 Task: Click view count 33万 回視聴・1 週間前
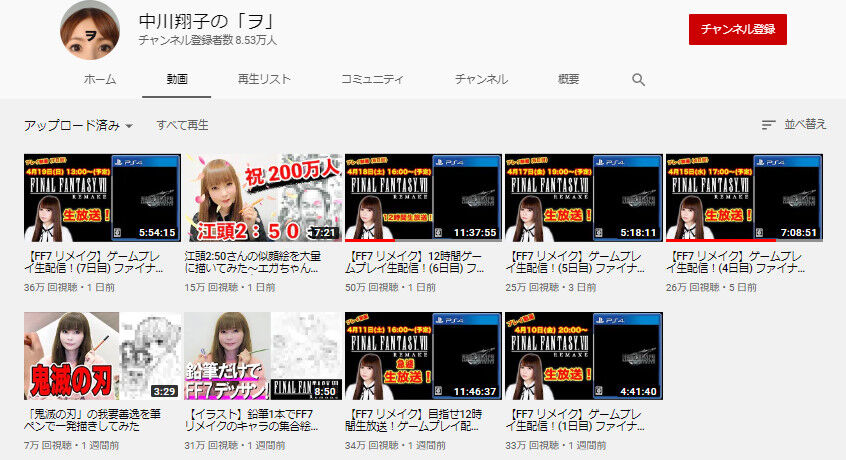coord(555,445)
